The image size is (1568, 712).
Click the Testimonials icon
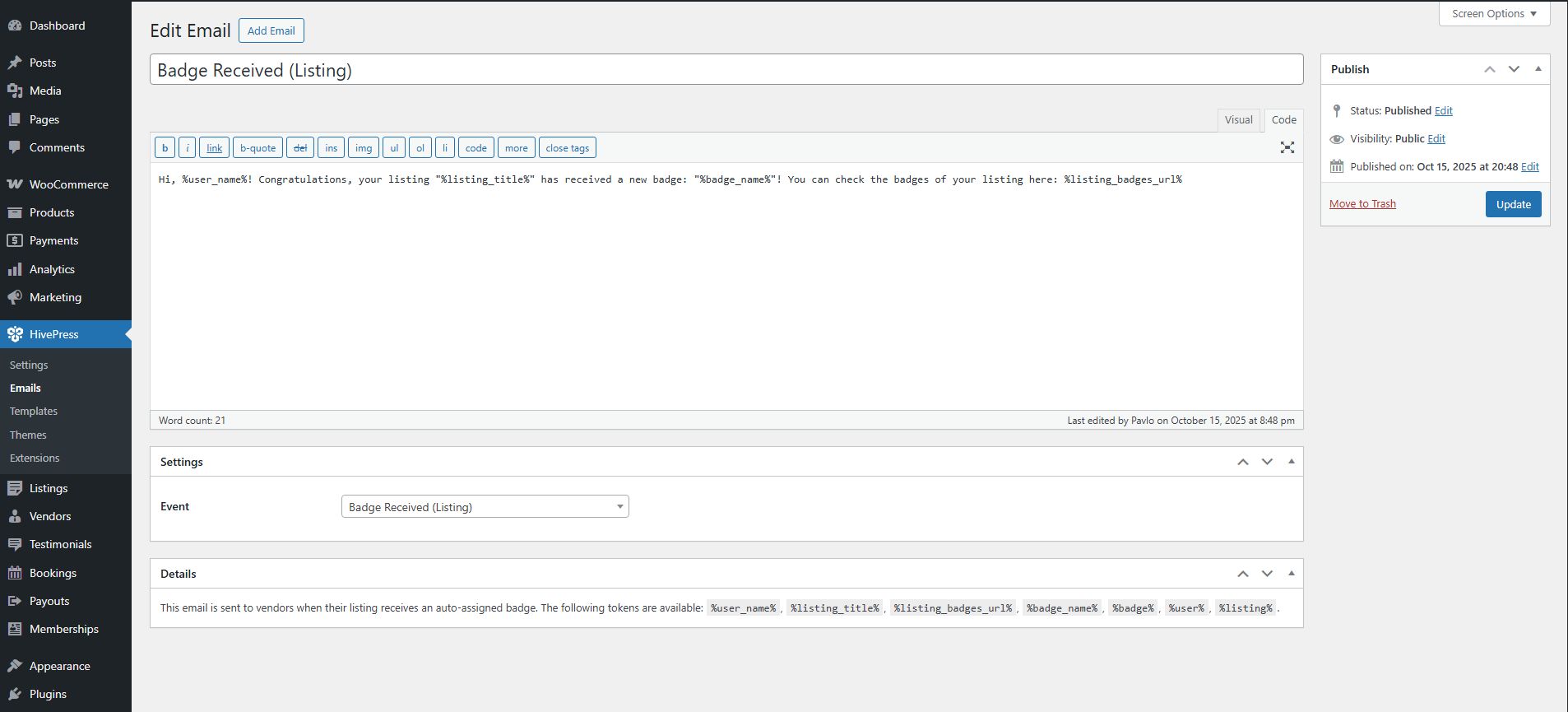point(15,544)
